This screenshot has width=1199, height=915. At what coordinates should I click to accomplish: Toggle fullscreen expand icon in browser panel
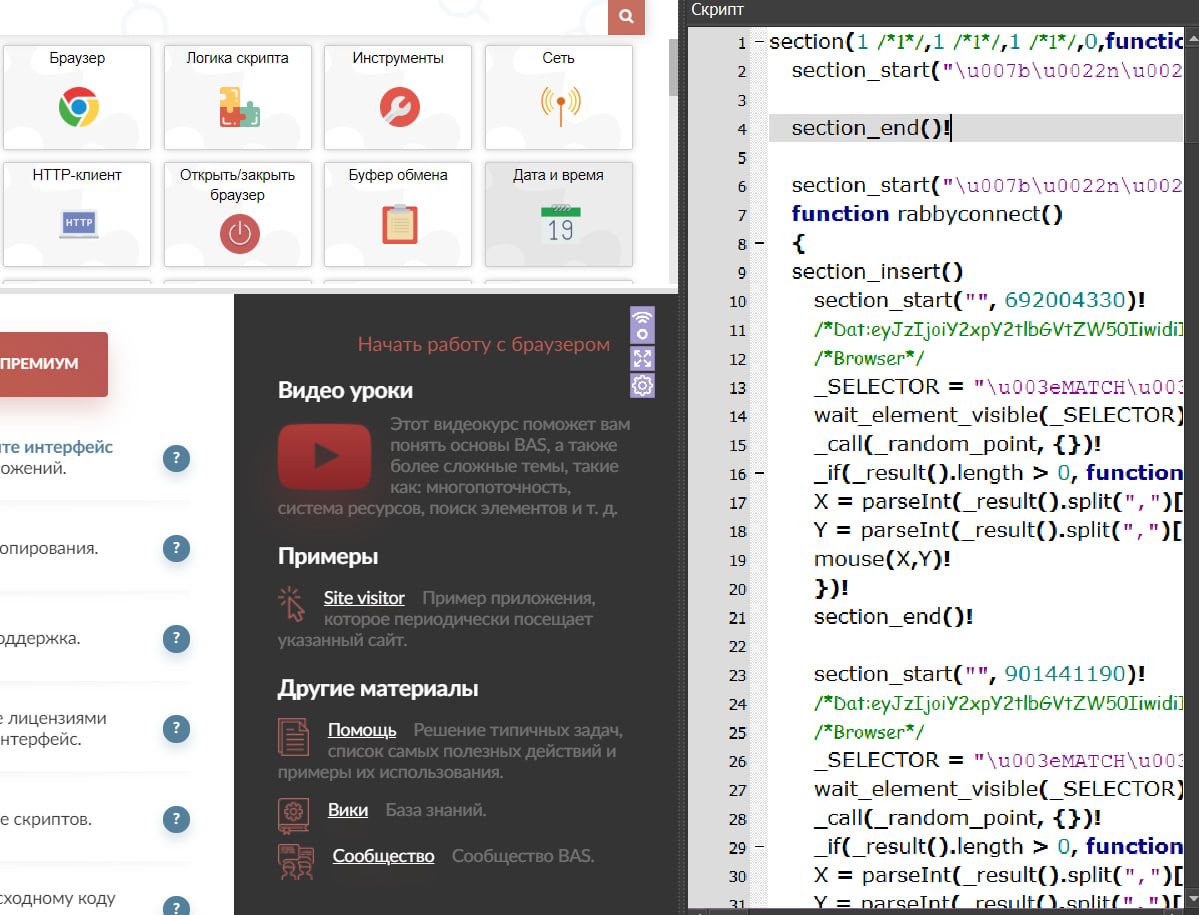642,358
